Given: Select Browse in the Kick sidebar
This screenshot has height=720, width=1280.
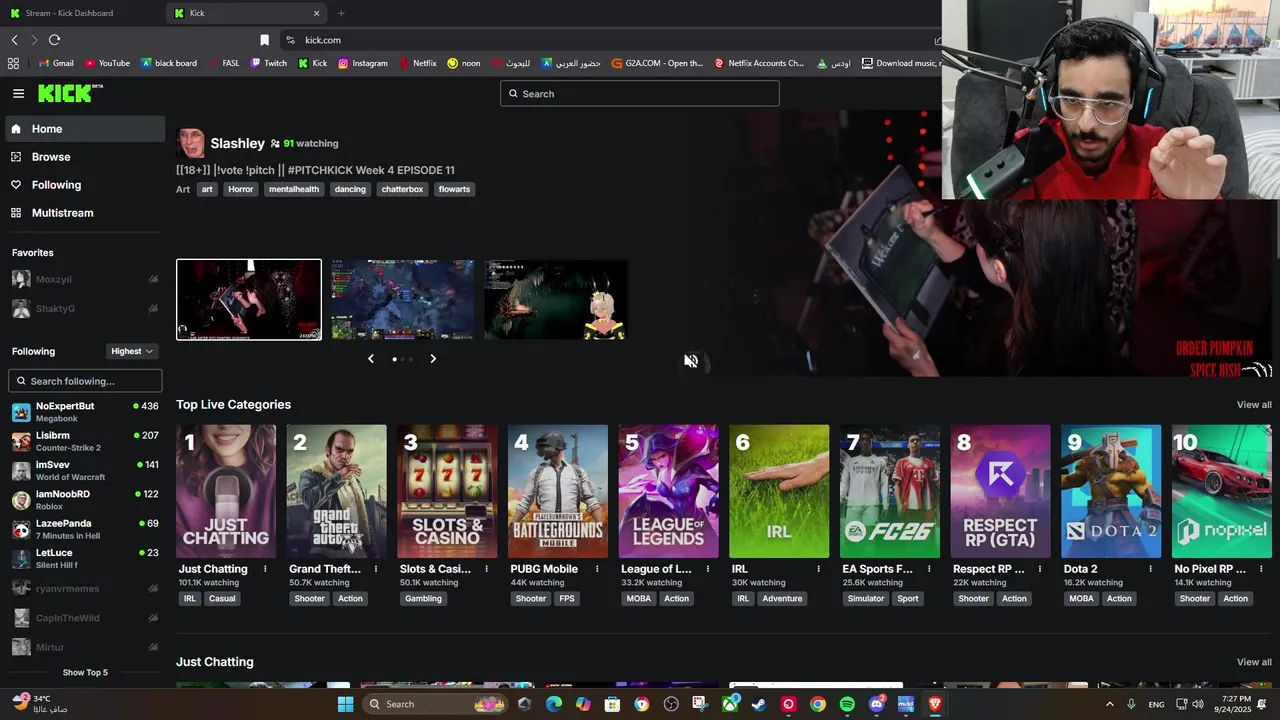Looking at the screenshot, I should [84, 157].
